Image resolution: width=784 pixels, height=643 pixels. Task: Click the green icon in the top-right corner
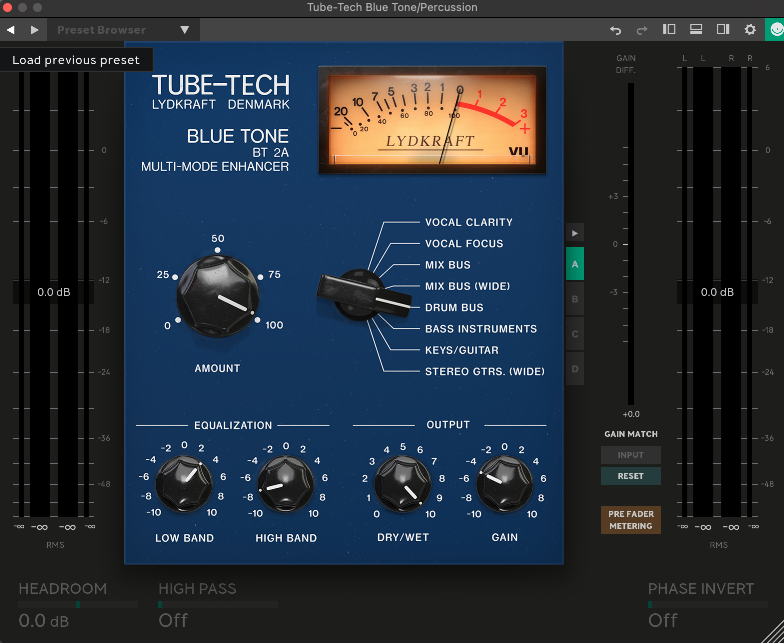pos(774,30)
